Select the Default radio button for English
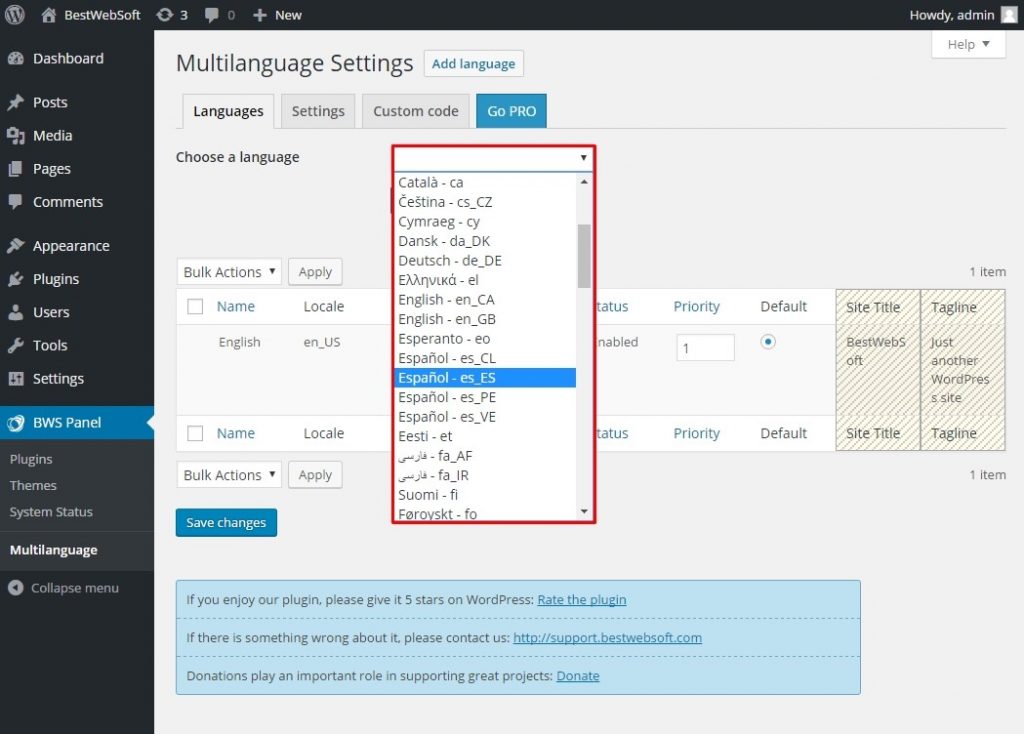 [767, 341]
